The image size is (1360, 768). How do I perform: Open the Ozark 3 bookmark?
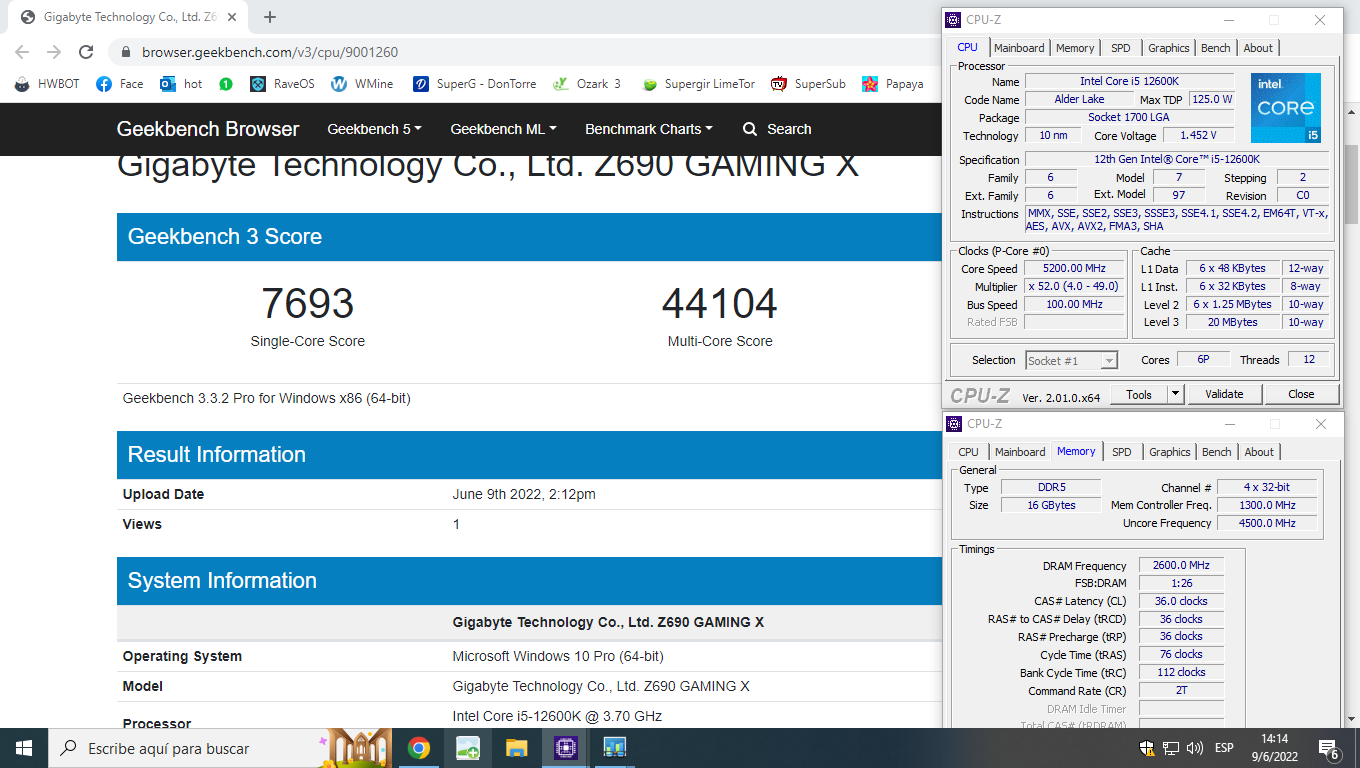coord(587,84)
